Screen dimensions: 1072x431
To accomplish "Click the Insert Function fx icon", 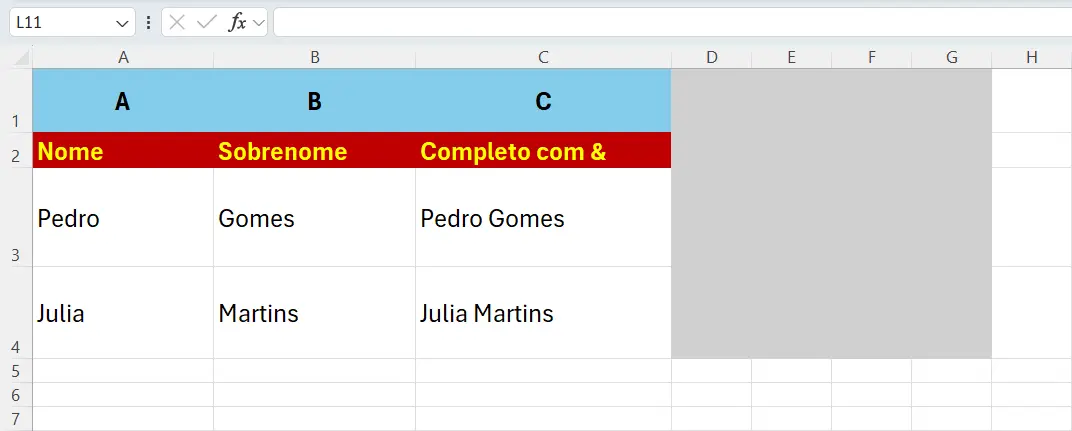I will click(x=237, y=22).
